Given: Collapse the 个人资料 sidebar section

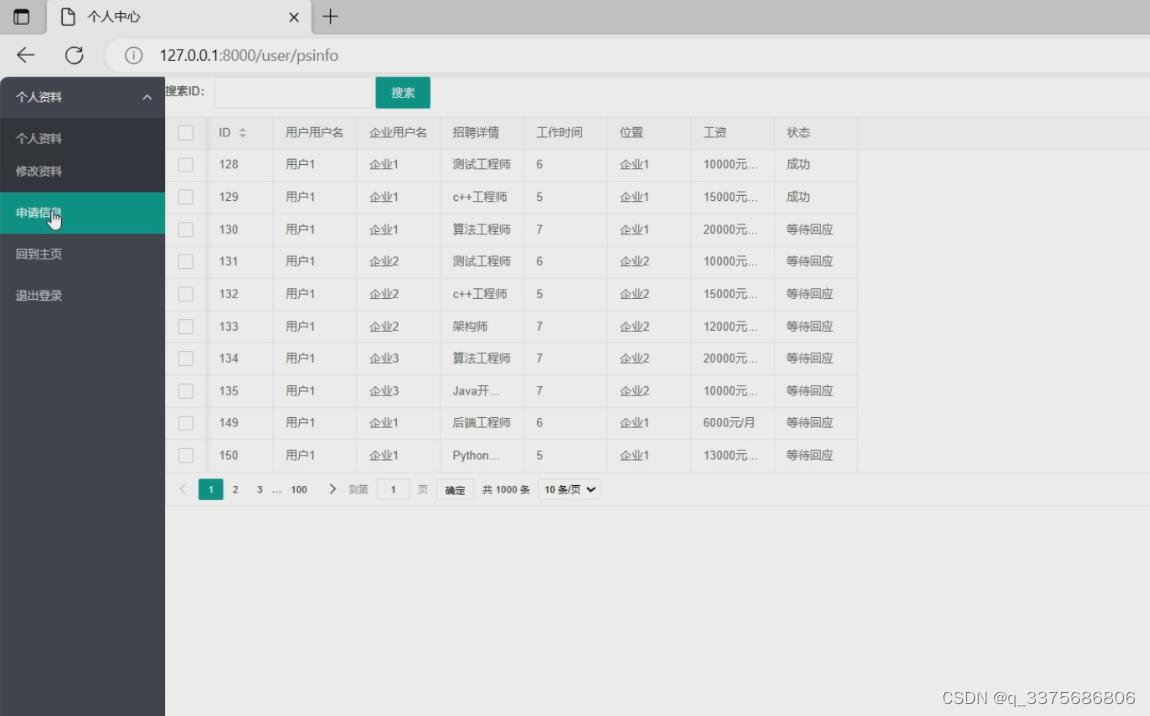Looking at the screenshot, I should (x=147, y=96).
